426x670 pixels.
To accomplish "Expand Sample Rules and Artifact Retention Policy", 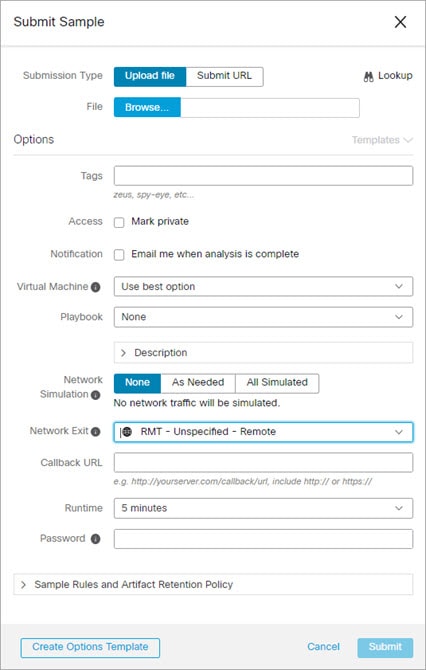I will pos(213,584).
